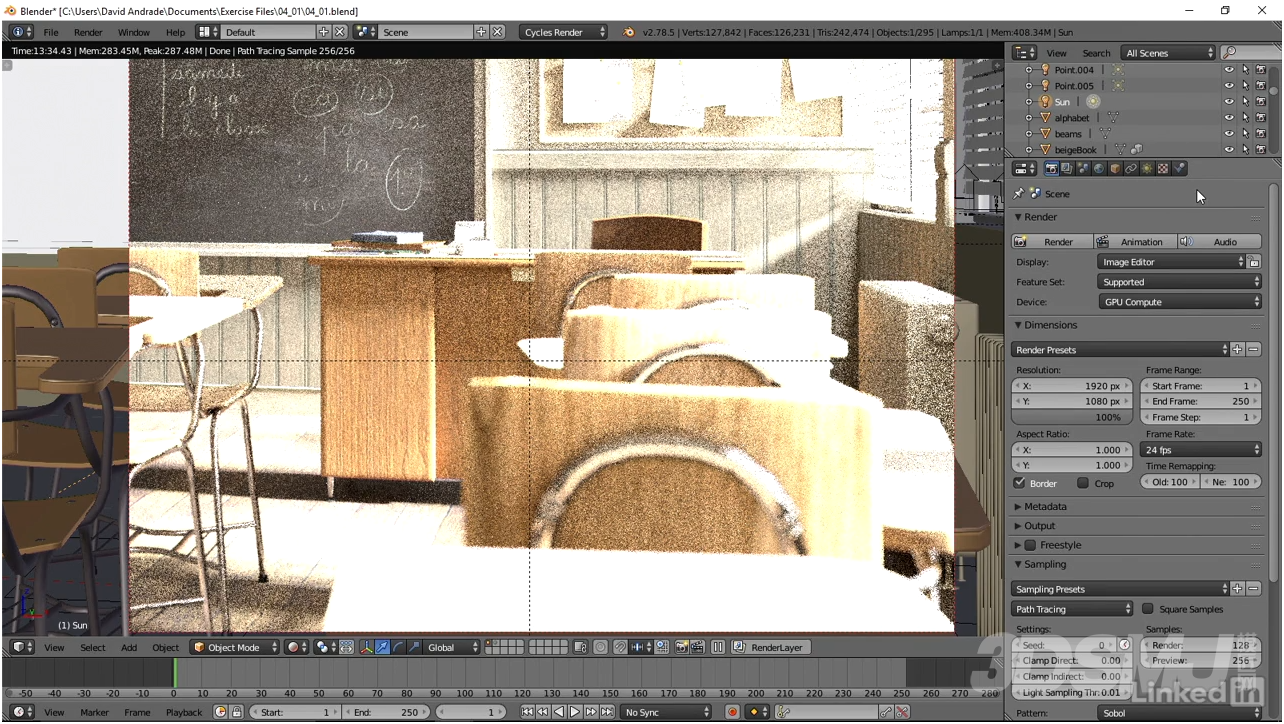1284x724 pixels.
Task: Click the Blender logo in the info header
Action: pos(628,32)
